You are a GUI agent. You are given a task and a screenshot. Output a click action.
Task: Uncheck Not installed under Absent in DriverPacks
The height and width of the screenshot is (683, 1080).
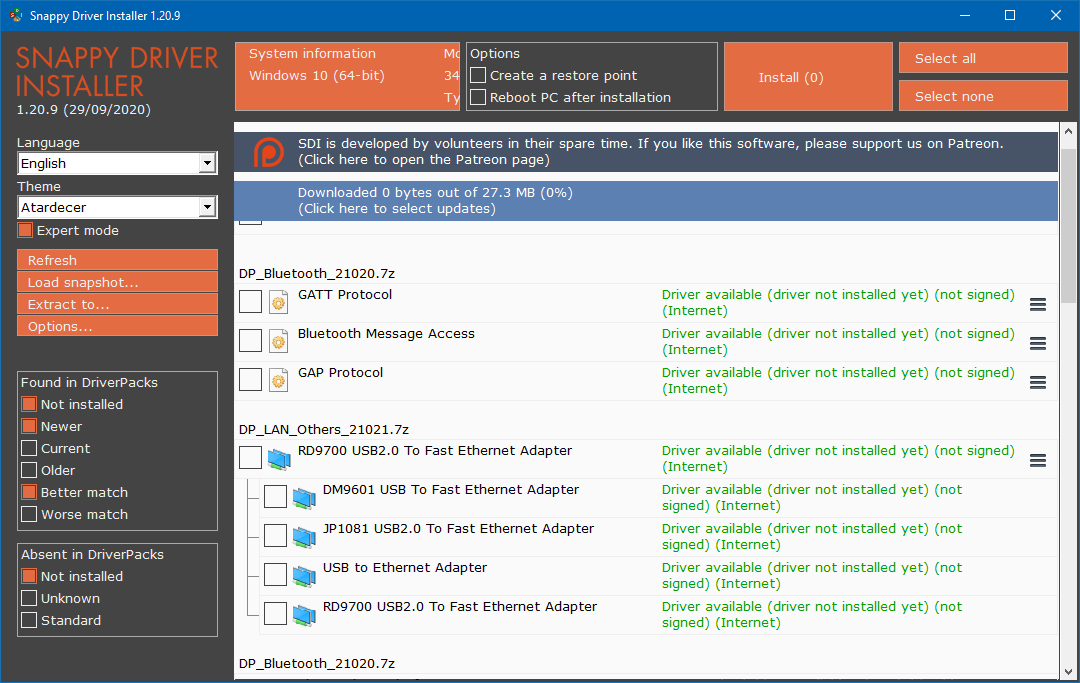(29, 576)
